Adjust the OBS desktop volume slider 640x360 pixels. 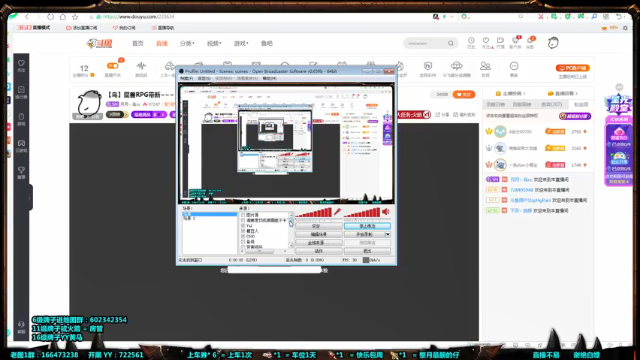pos(362,212)
